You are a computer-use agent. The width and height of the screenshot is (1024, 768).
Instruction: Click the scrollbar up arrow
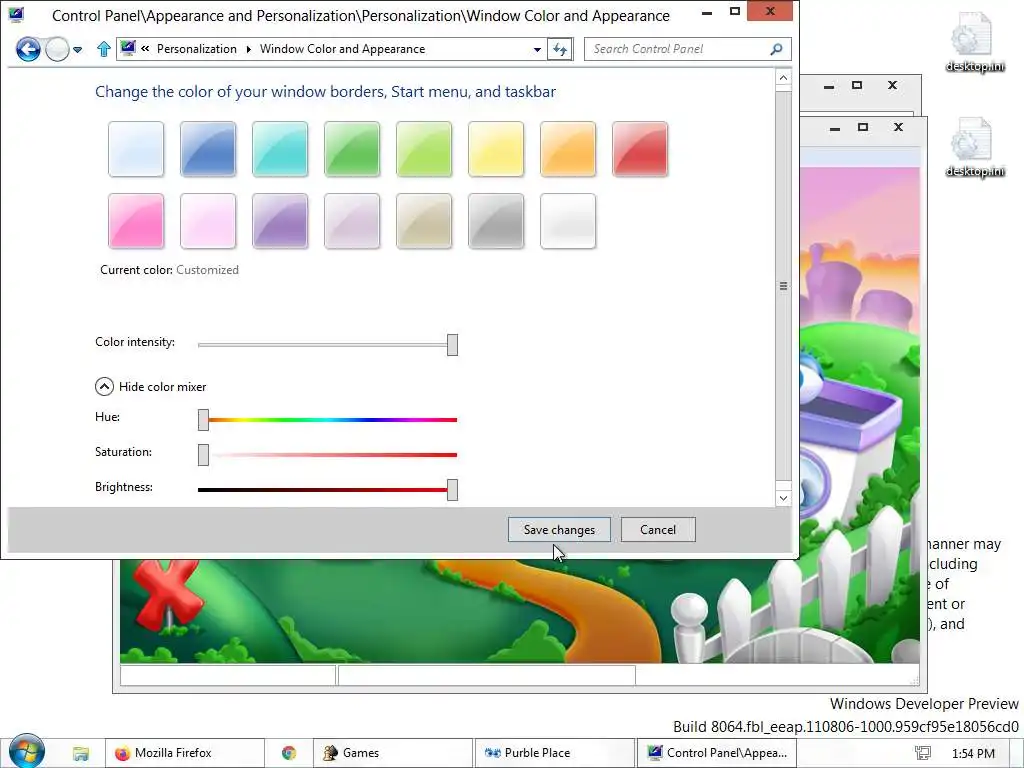(x=784, y=78)
